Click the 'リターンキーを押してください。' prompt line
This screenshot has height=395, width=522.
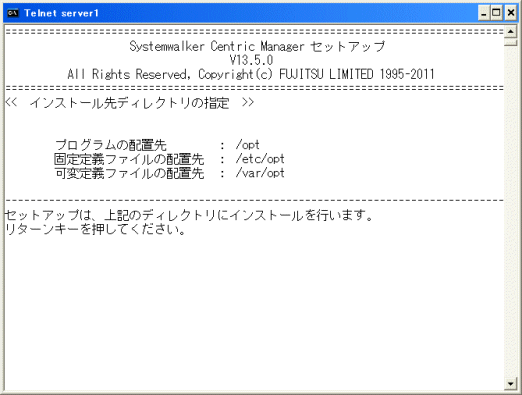(x=95, y=229)
